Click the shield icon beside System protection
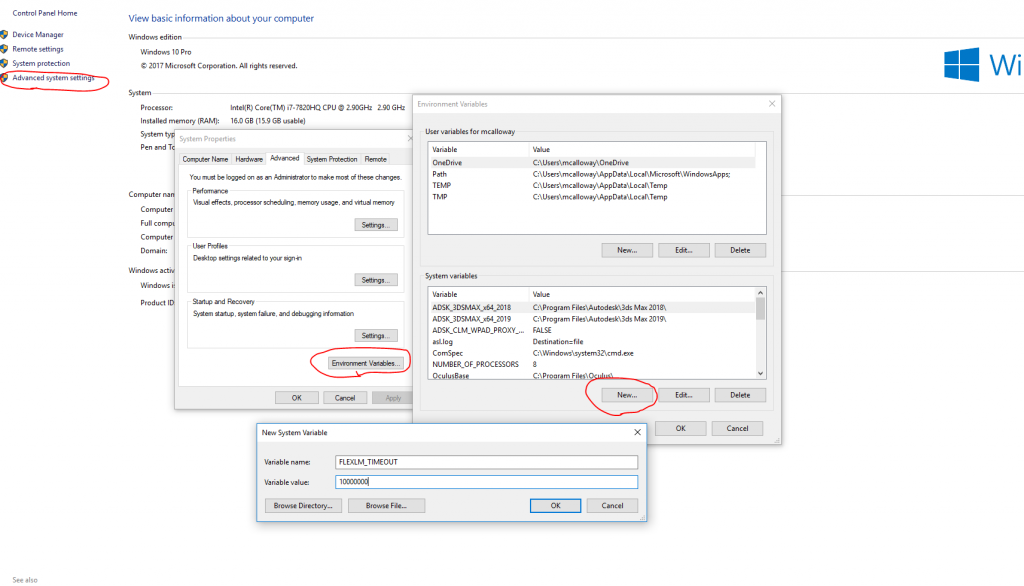This screenshot has width=1024, height=586. [x=4, y=63]
